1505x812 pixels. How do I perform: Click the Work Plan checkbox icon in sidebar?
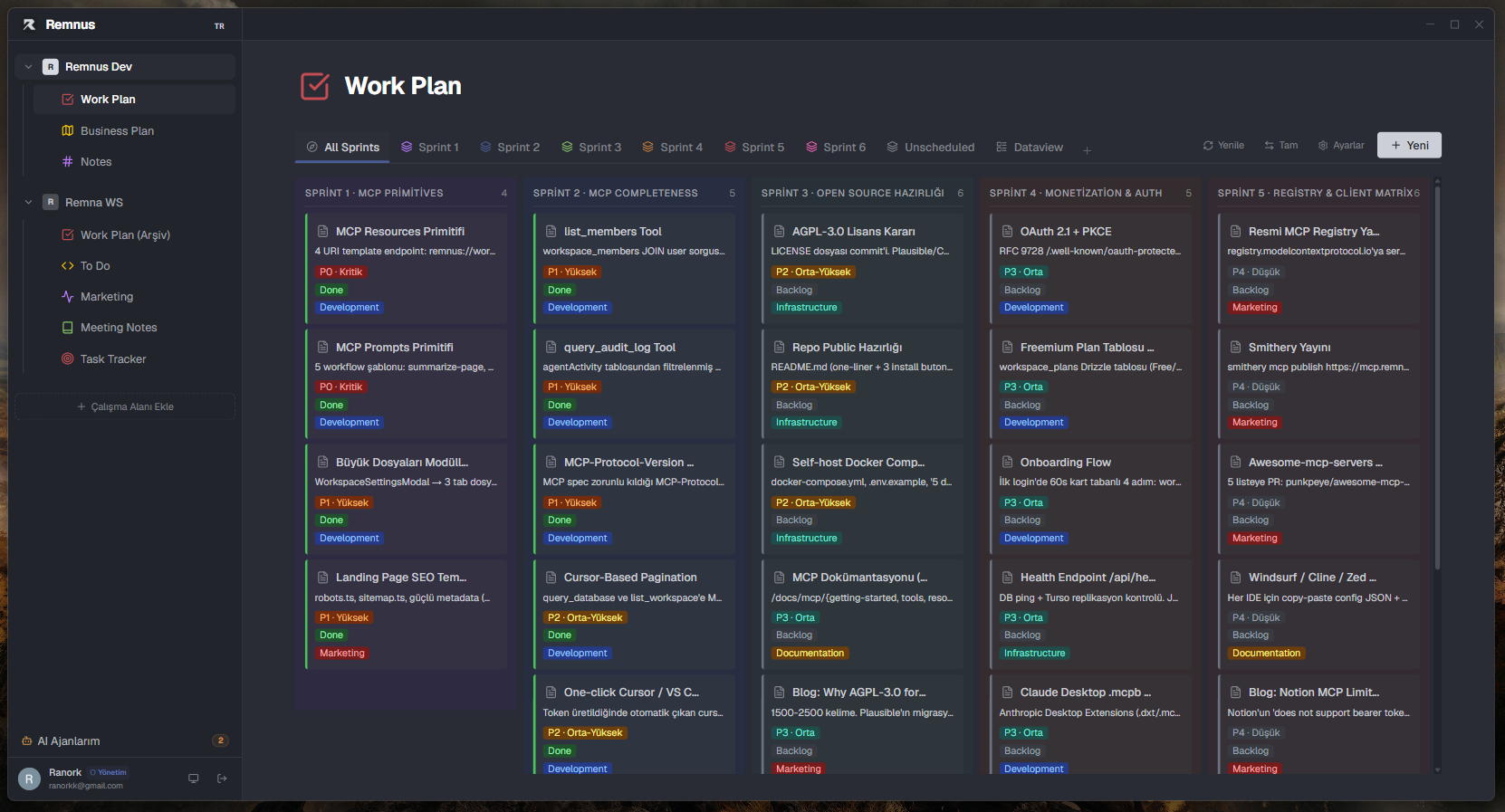pyautogui.click(x=67, y=100)
